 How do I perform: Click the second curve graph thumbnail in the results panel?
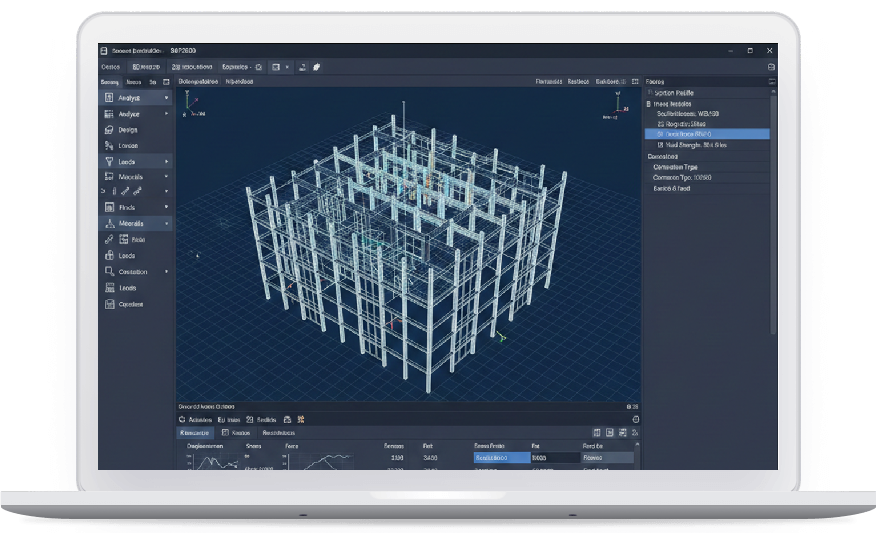(x=320, y=461)
